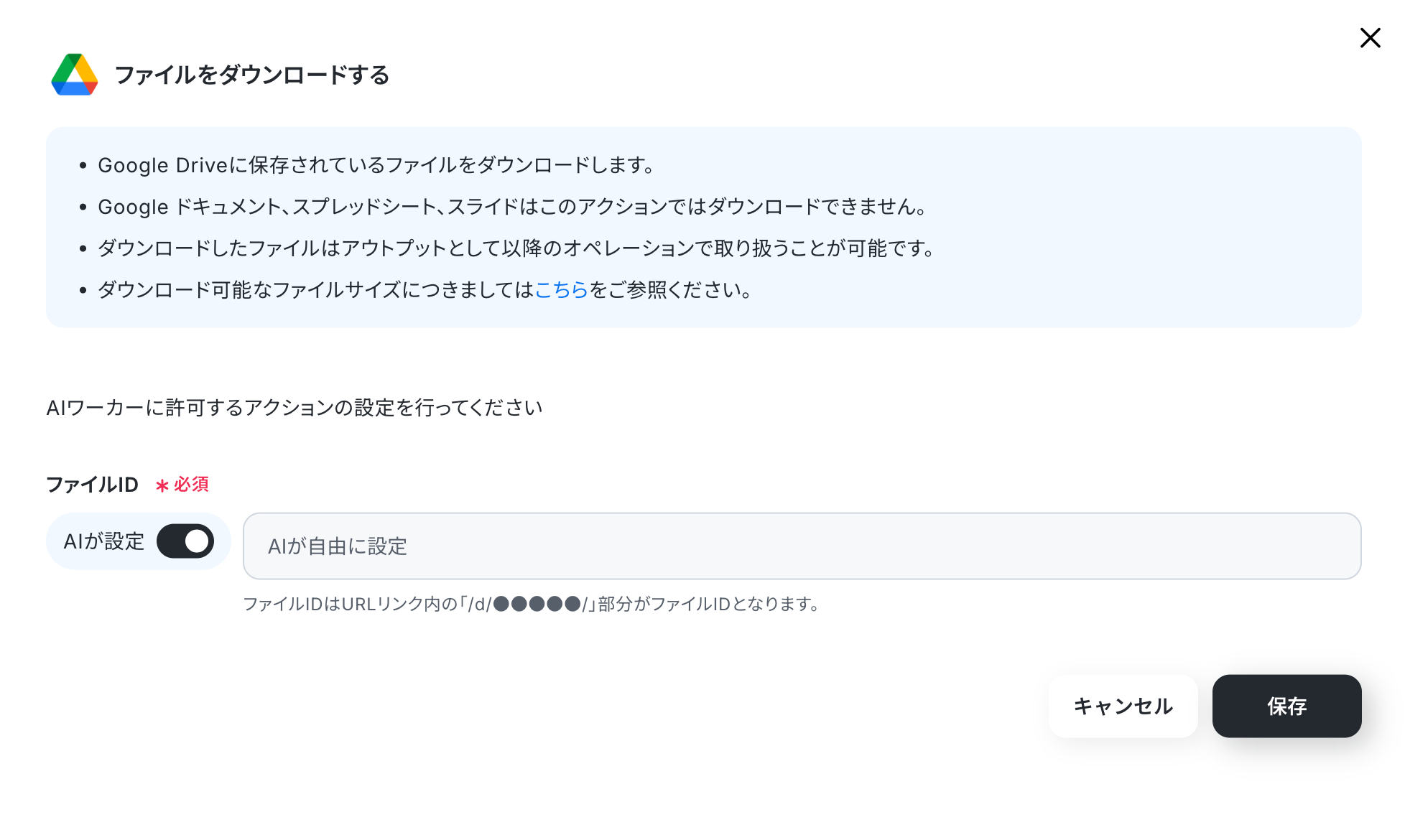Select the Google ドキュメント restriction bullet line
Screen dimensions: 1405x840
tap(512, 207)
